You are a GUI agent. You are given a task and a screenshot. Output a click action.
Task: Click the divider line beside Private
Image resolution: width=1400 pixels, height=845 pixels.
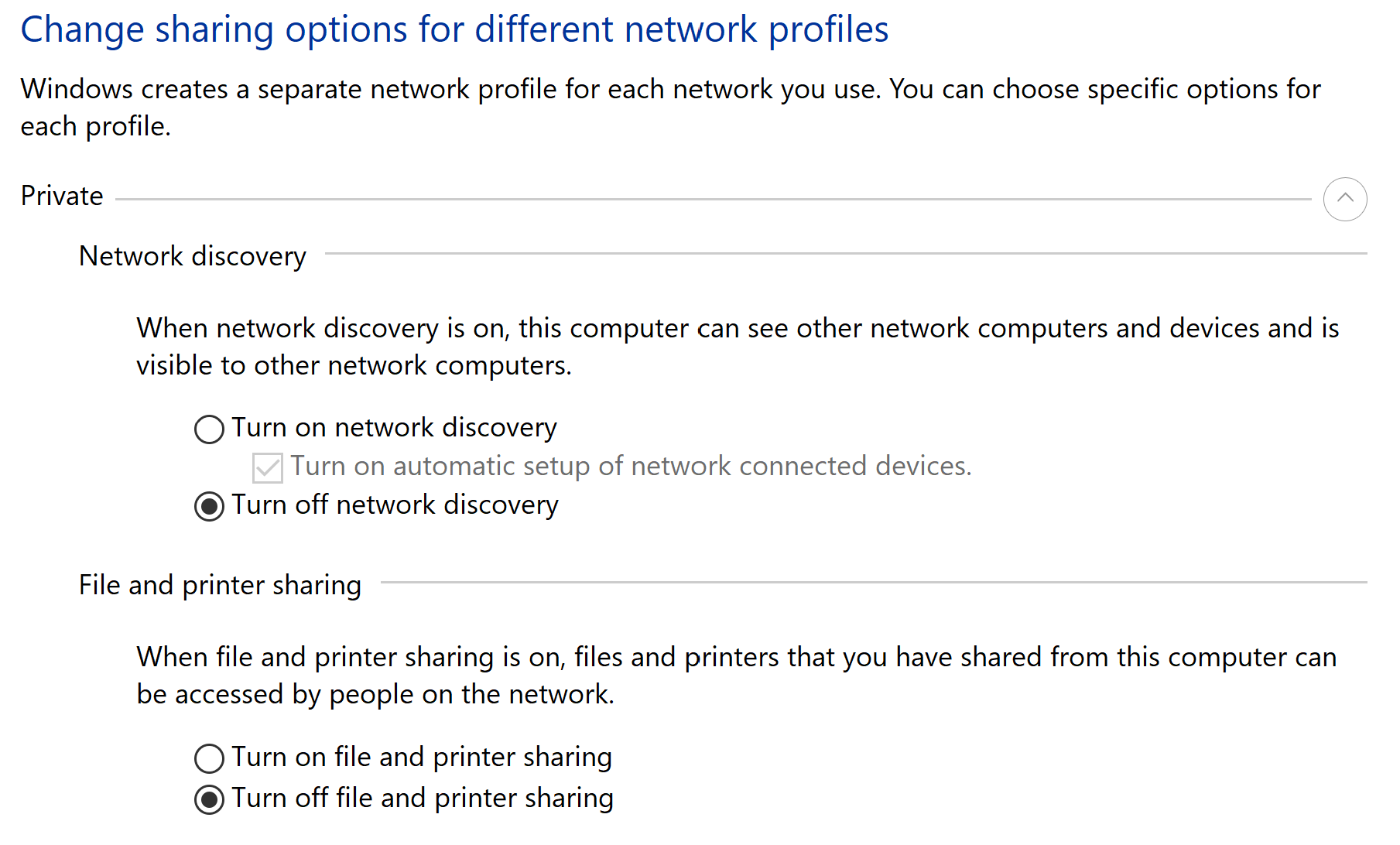[x=712, y=199]
